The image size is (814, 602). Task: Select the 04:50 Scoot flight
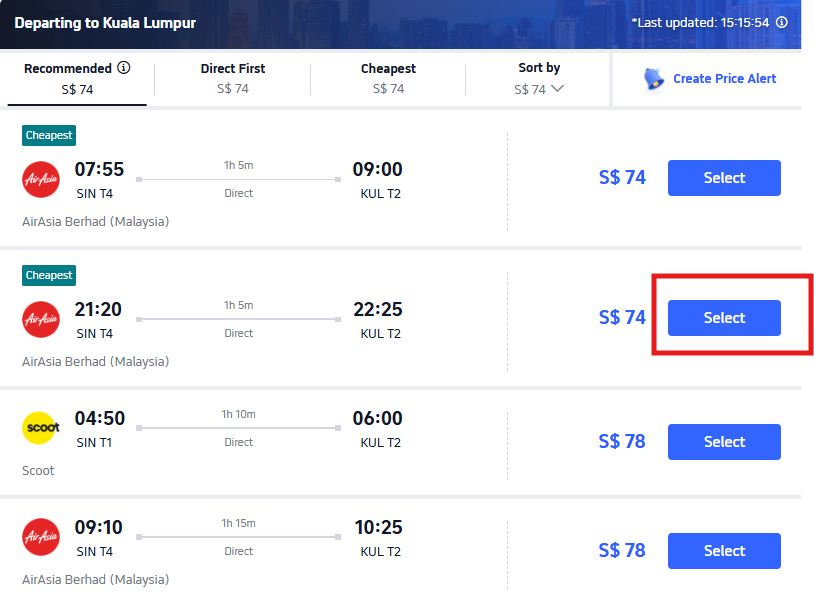point(723,441)
